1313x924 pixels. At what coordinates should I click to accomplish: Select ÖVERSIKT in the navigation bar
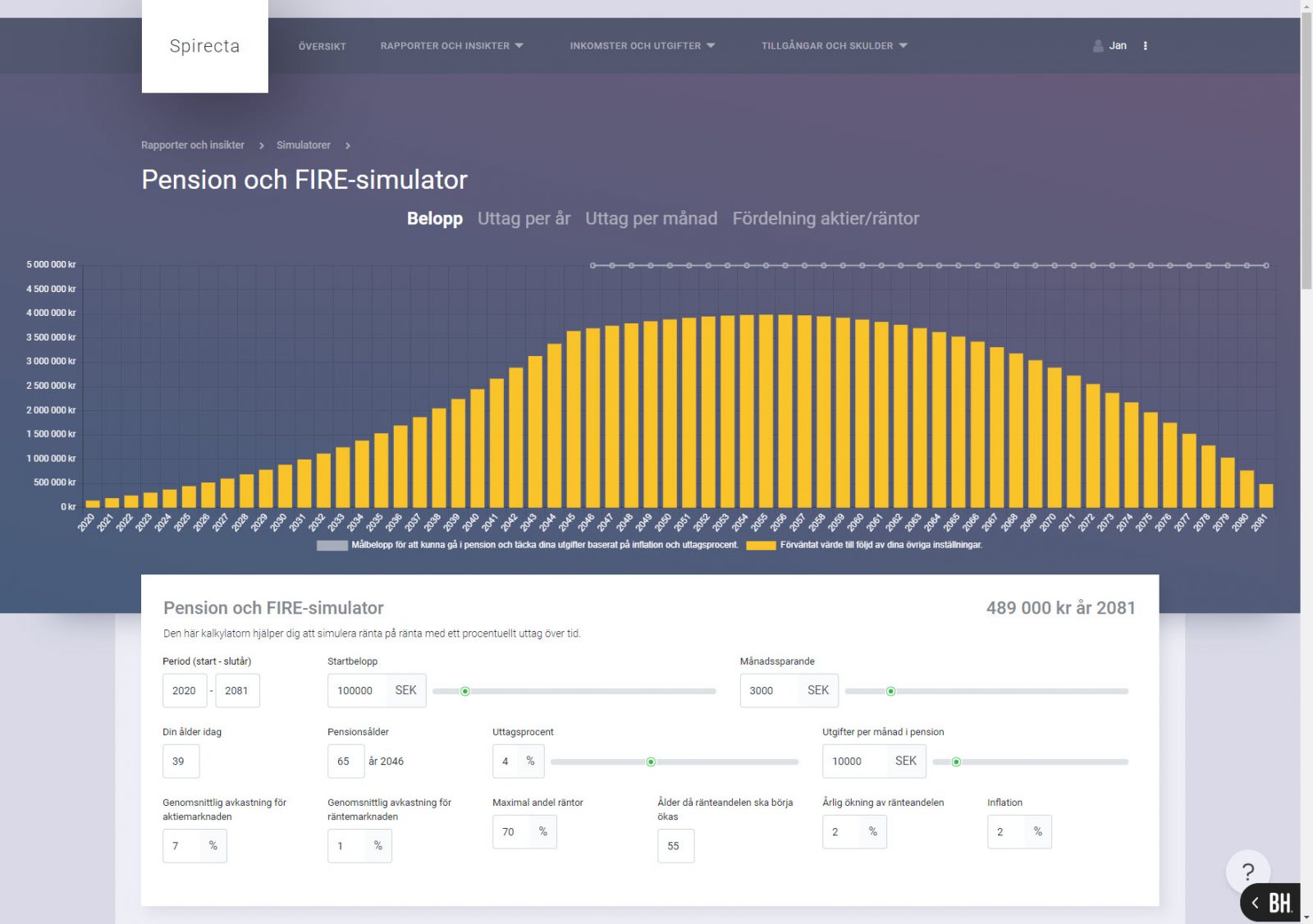(x=322, y=46)
